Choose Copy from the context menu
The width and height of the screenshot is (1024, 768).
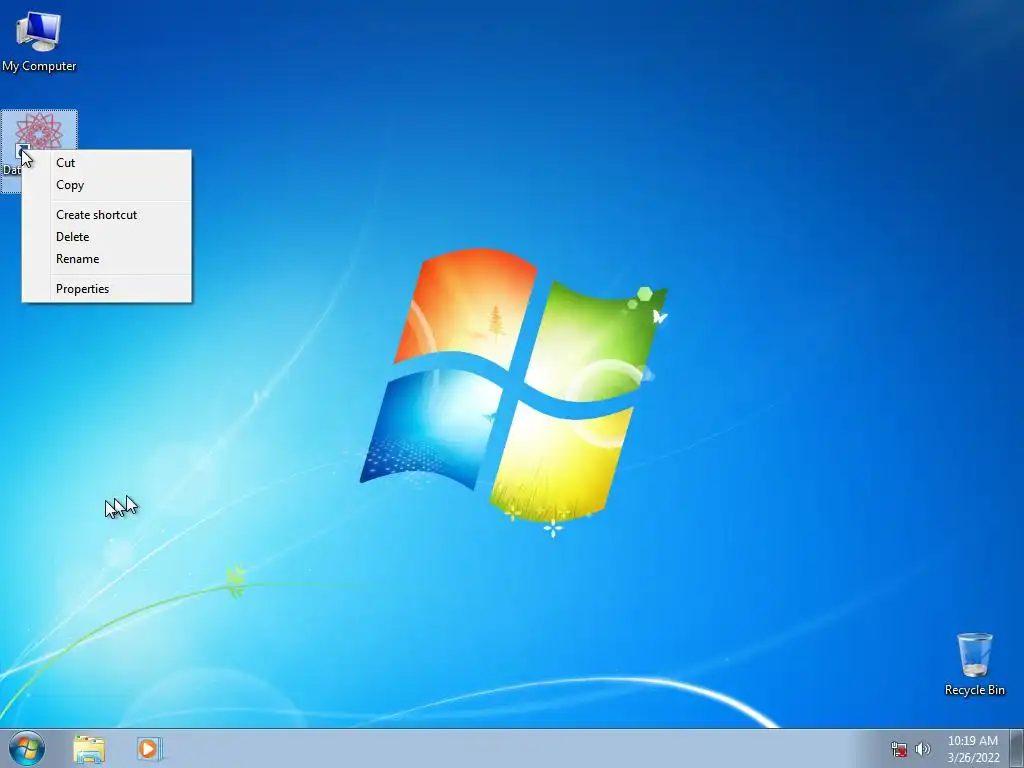point(107,185)
